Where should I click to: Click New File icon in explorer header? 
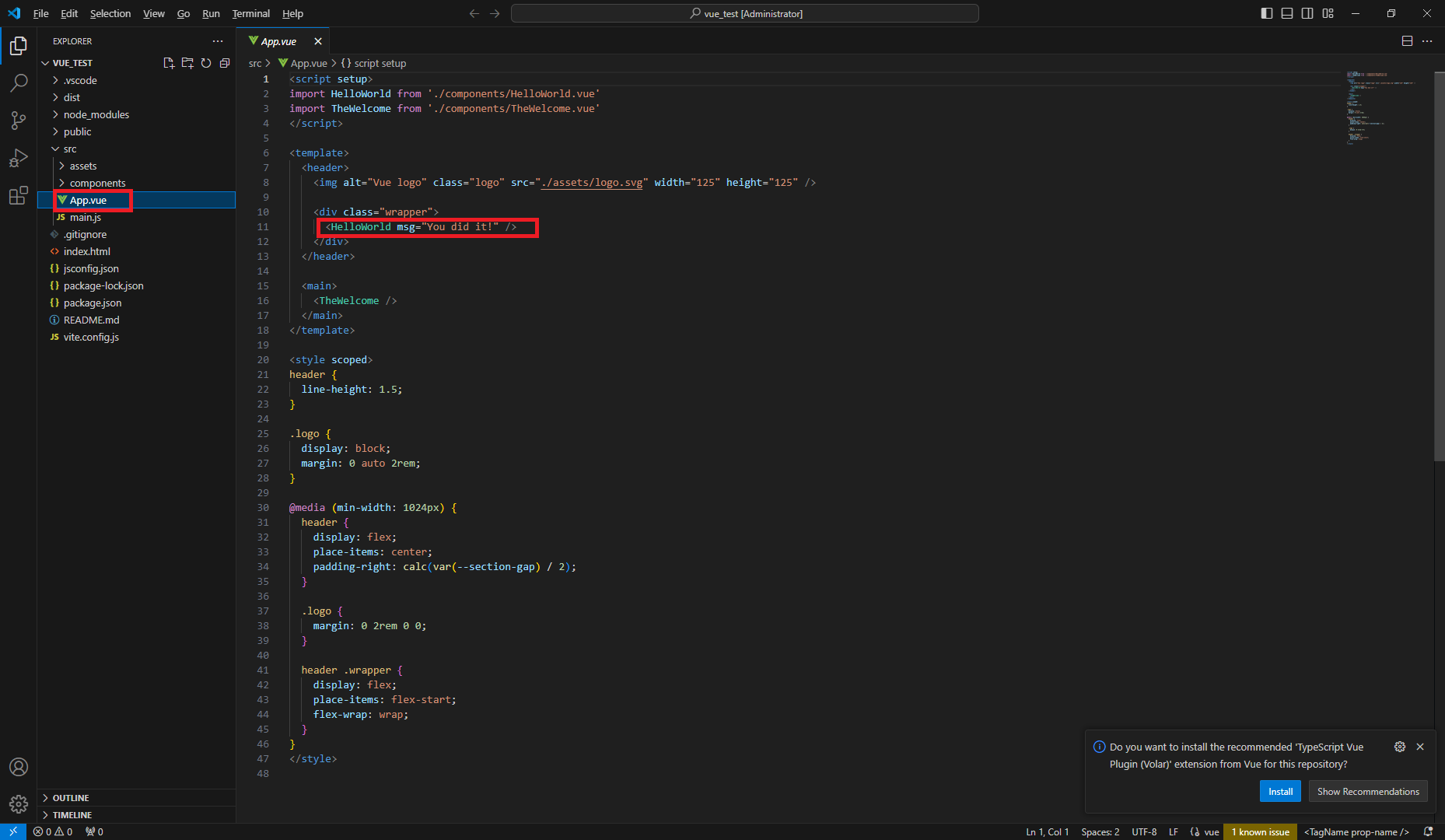pos(169,63)
